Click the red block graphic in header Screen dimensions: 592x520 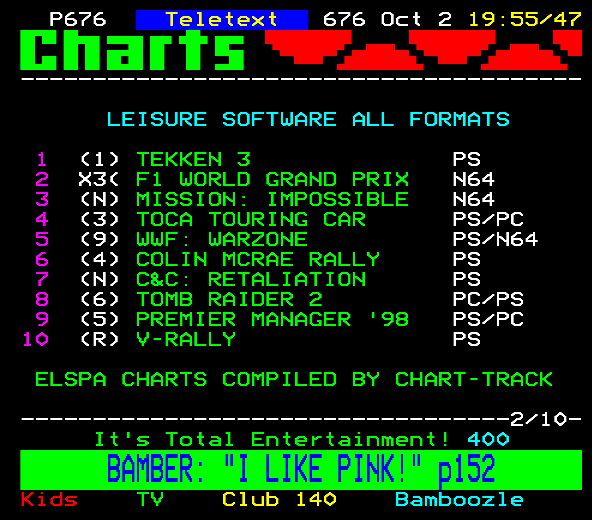pos(423,50)
